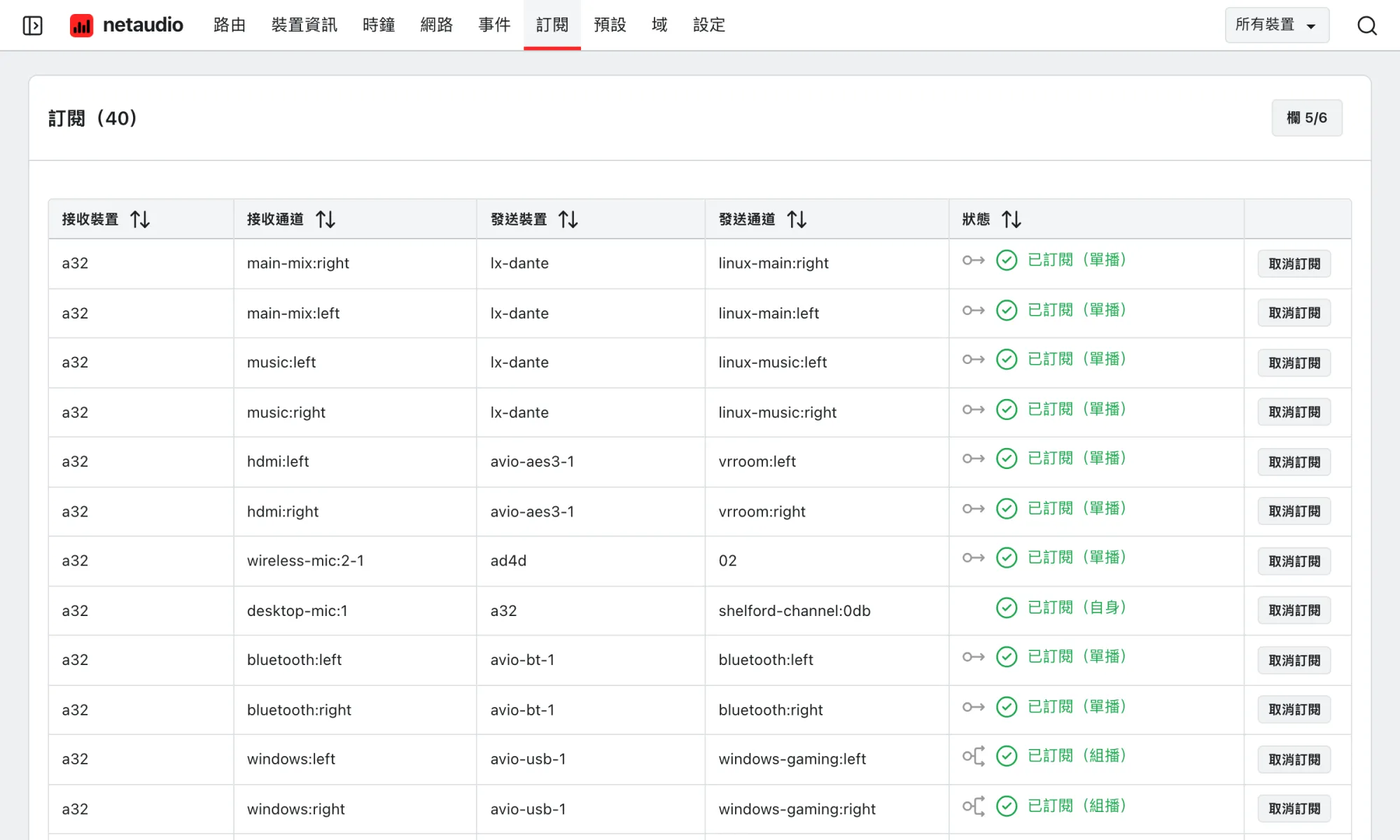Switch to the 路由 tab

coord(230,25)
